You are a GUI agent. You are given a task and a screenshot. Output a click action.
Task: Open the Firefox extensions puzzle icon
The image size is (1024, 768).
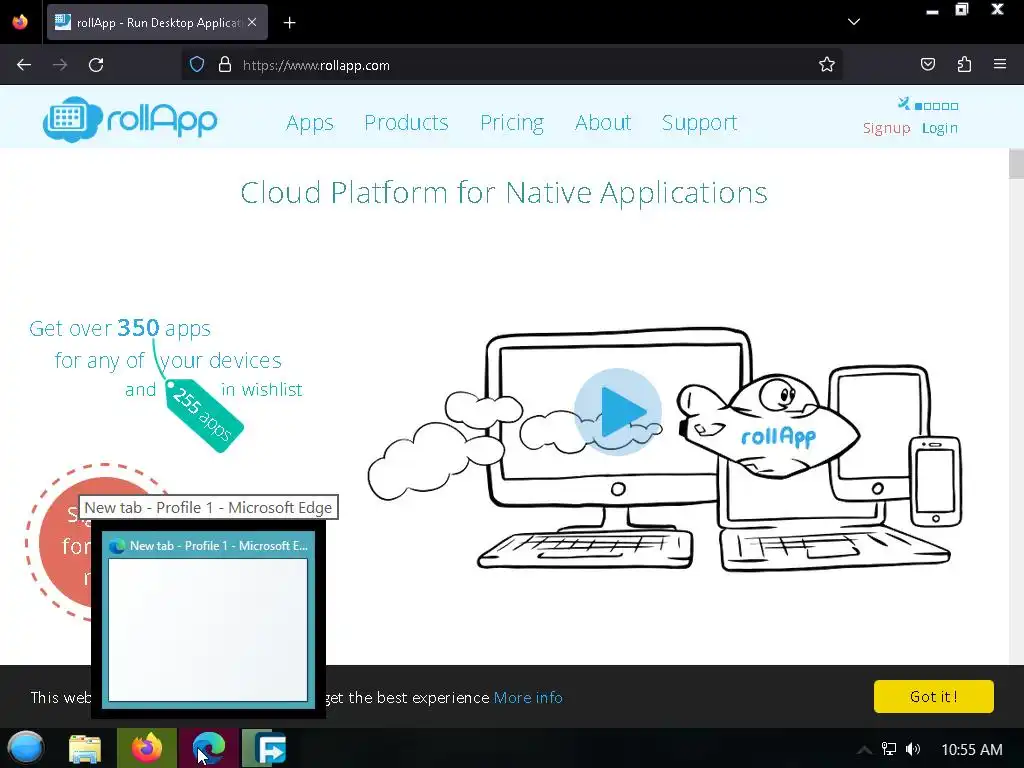(x=964, y=65)
